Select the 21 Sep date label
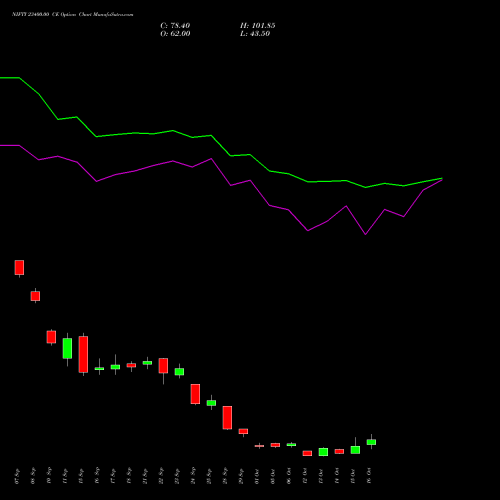The image size is (500, 500). pyautogui.click(x=145, y=476)
